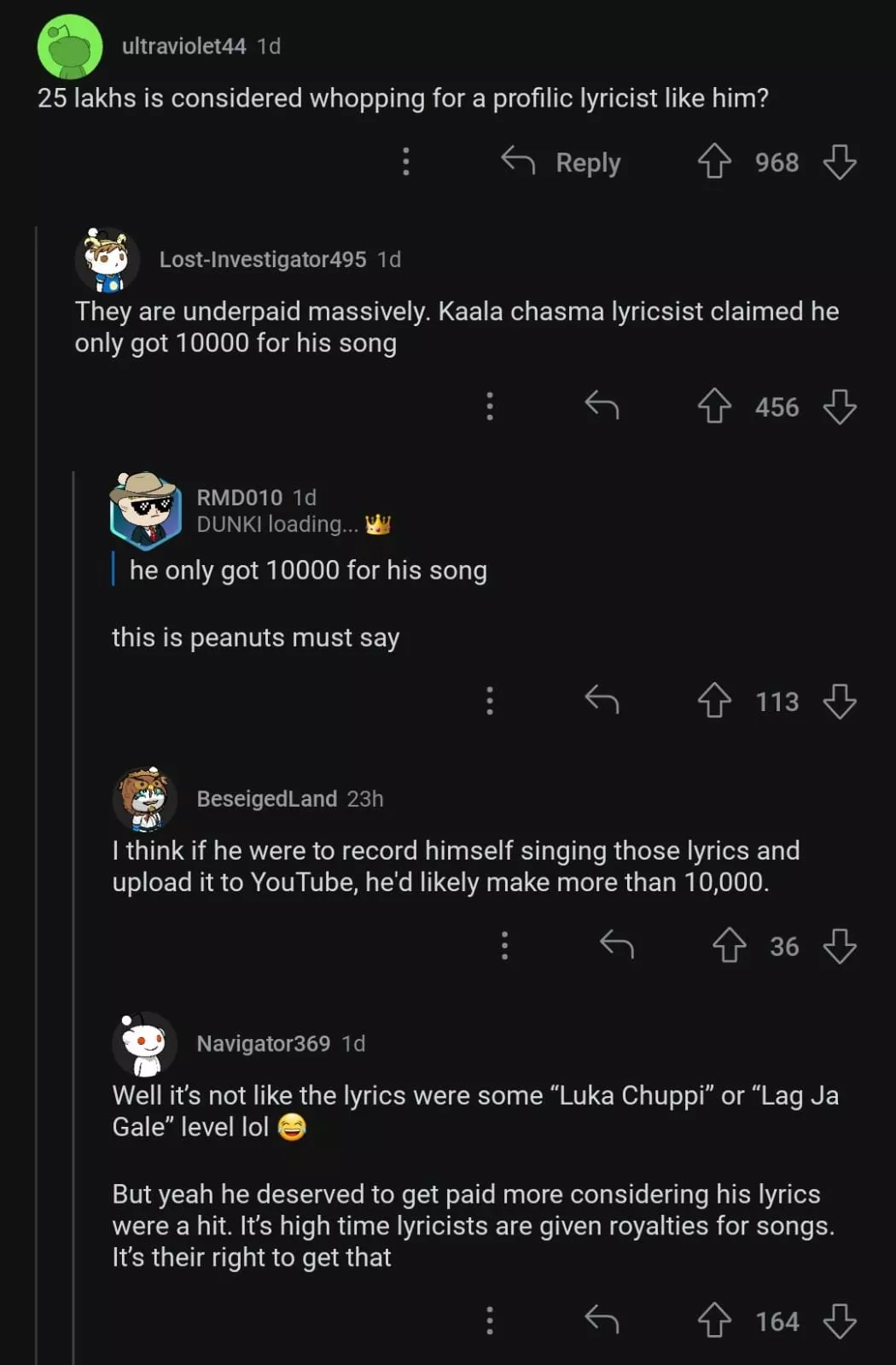Screen dimensions: 896x1365
Task: Tap Navigator369's username
Action: [x=263, y=1043]
